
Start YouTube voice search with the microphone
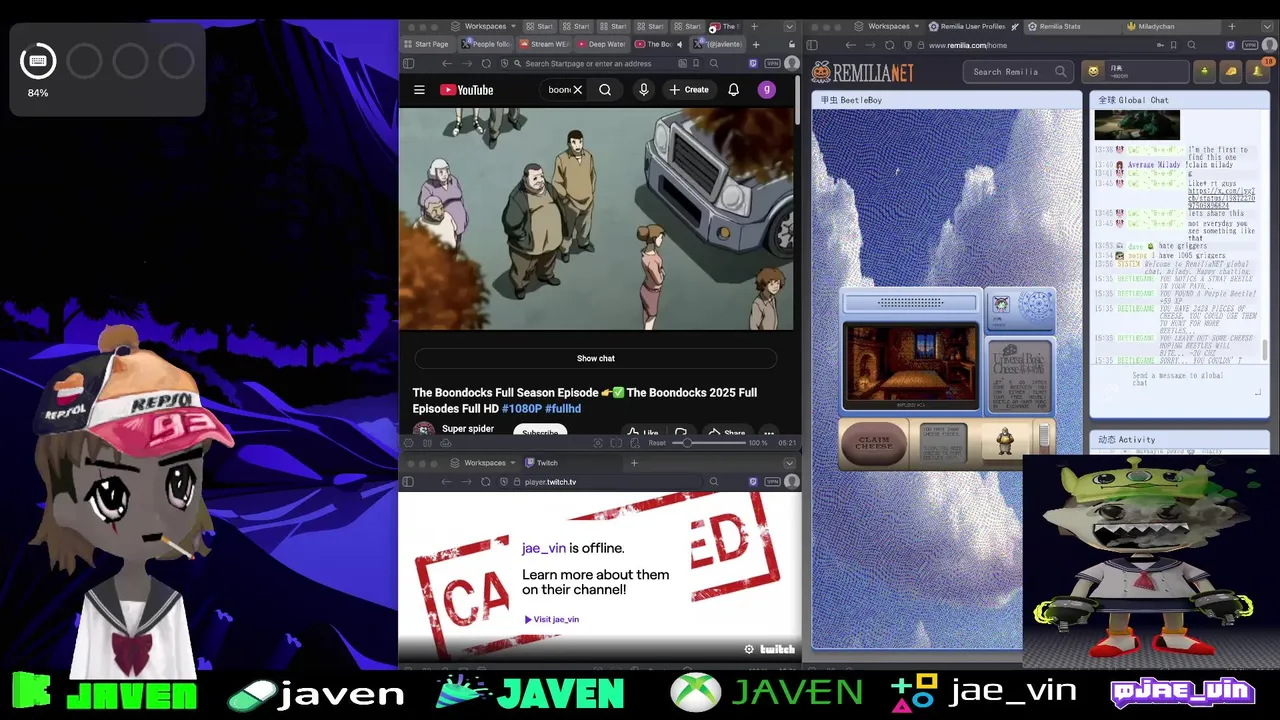point(644,90)
